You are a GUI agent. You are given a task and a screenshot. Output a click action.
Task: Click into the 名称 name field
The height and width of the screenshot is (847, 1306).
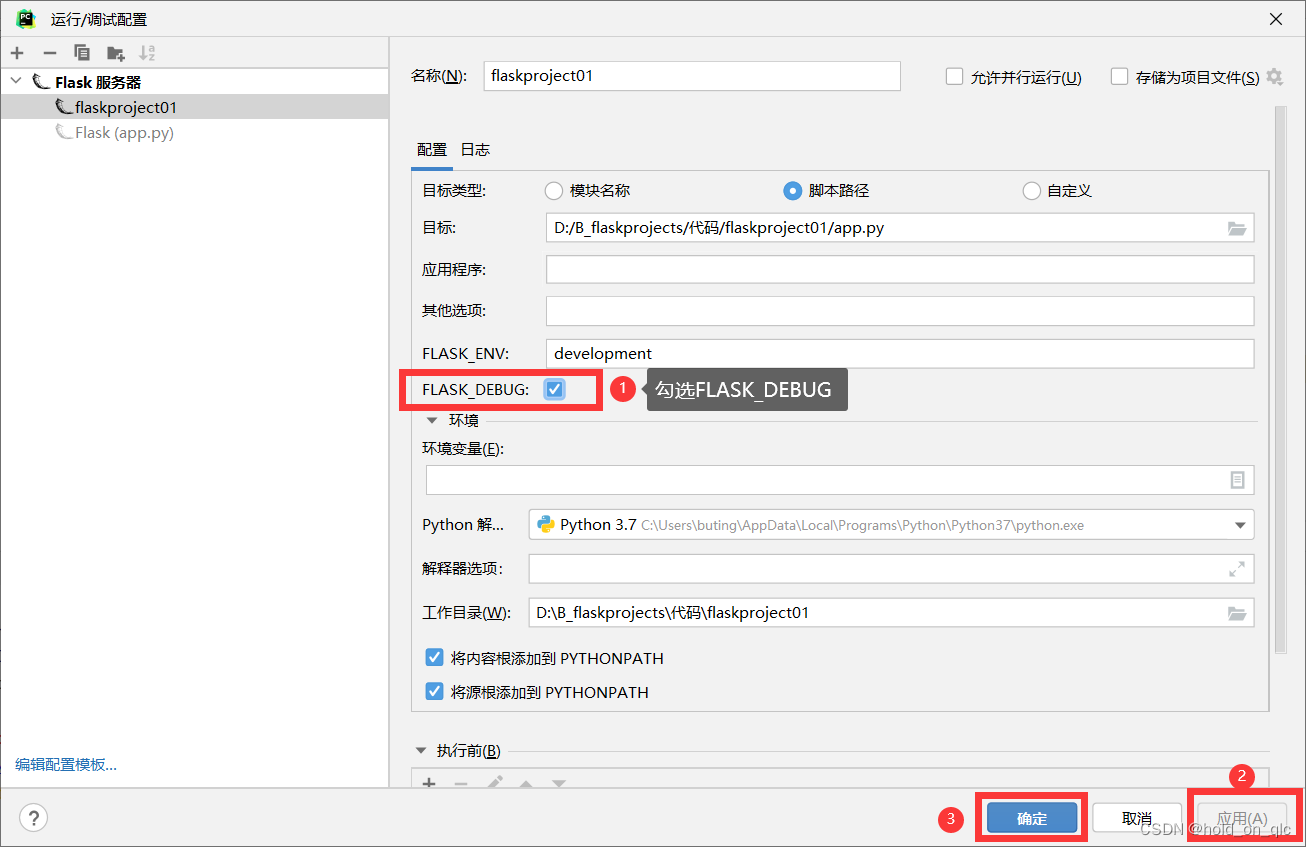click(692, 76)
